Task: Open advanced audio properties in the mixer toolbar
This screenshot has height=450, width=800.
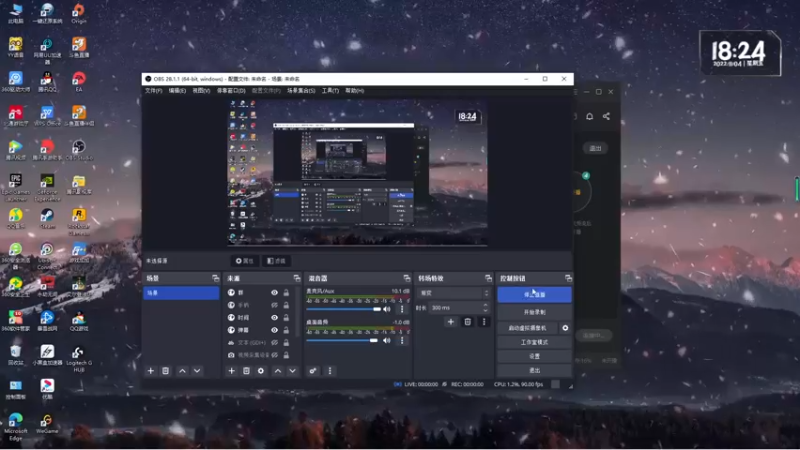Action: pos(313,371)
